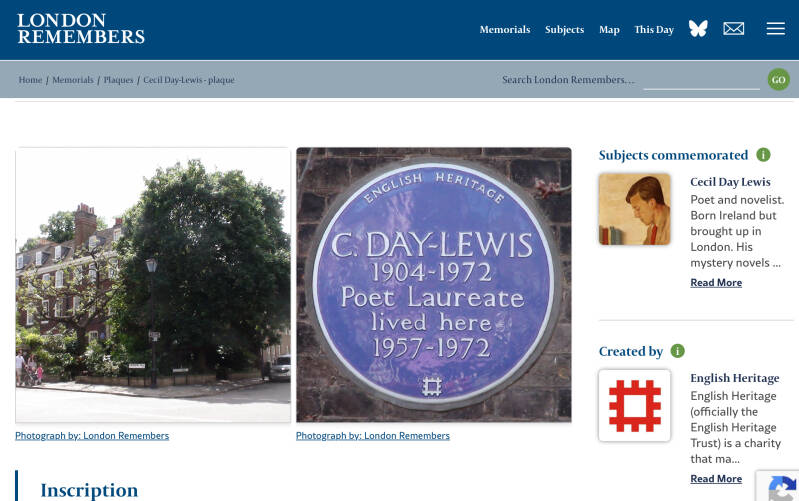Select Map in the top navigation
The width and height of the screenshot is (799, 501).
click(x=609, y=30)
